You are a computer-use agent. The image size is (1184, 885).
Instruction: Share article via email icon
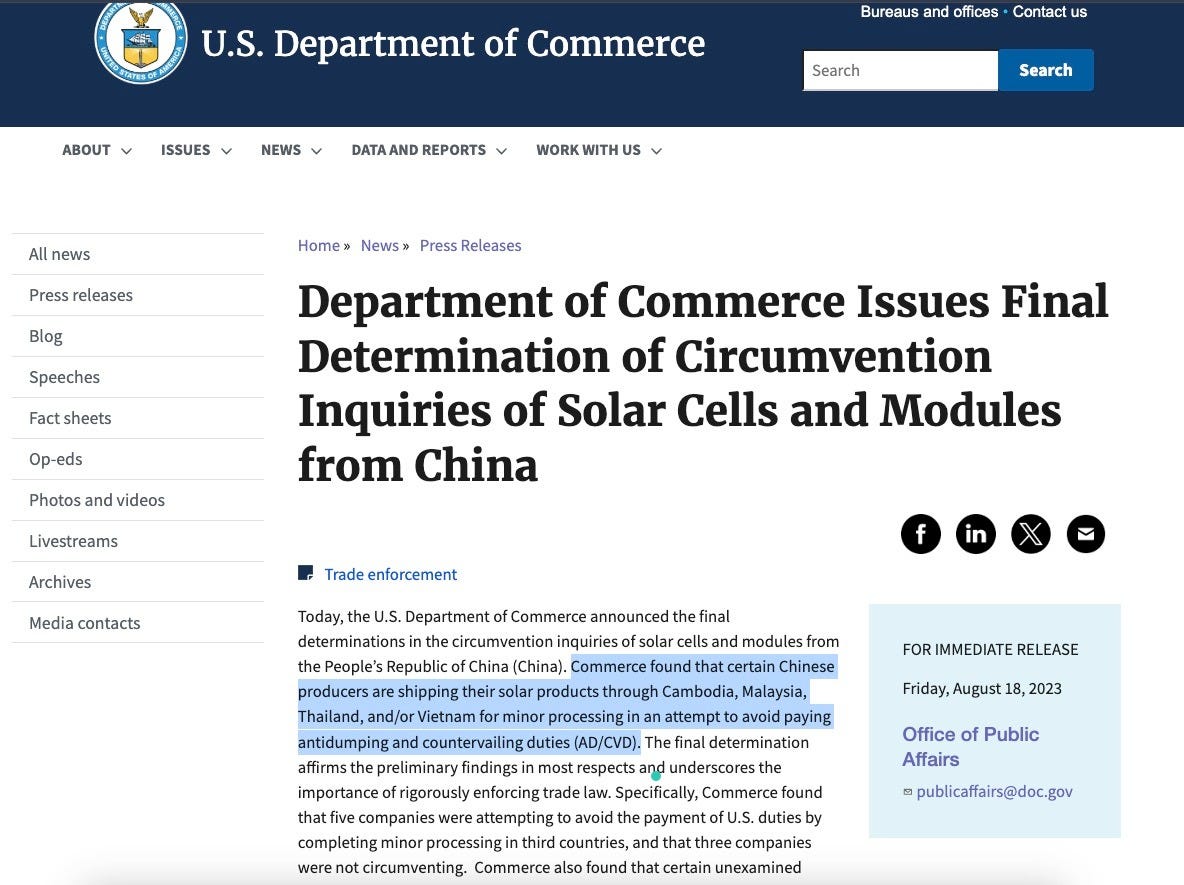(1086, 534)
